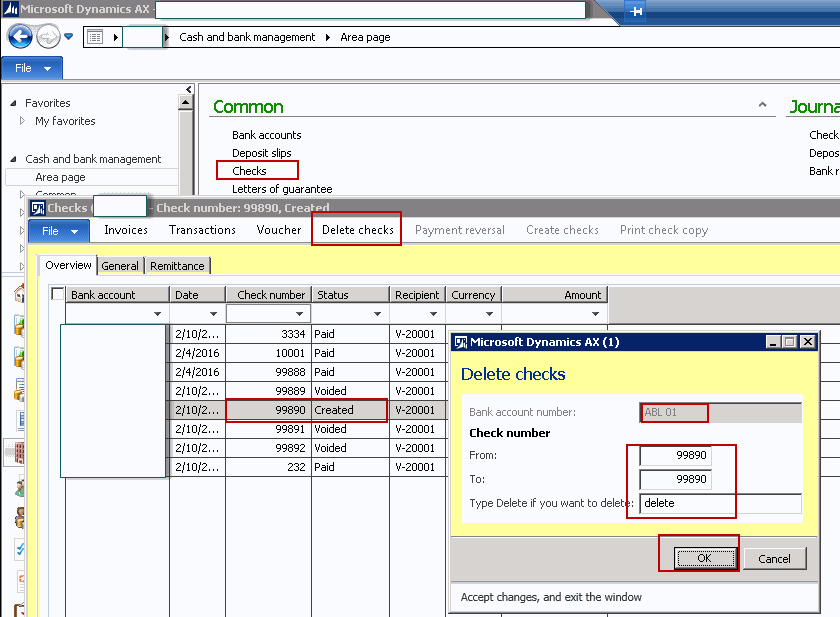This screenshot has width=840, height=617.
Task: Open Amount column filter dropdown
Action: (595, 314)
